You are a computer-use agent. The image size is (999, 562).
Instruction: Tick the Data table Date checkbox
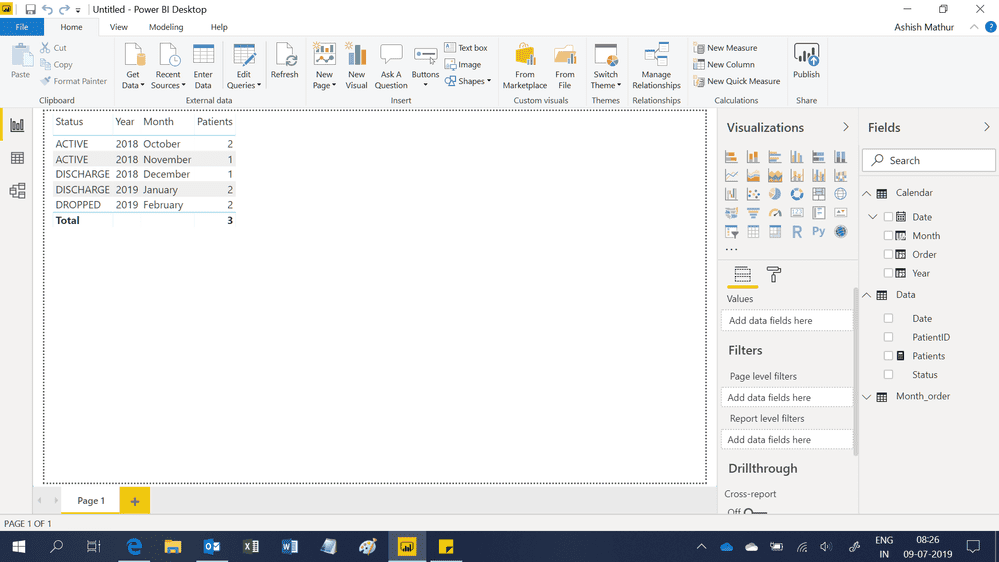[x=888, y=318]
